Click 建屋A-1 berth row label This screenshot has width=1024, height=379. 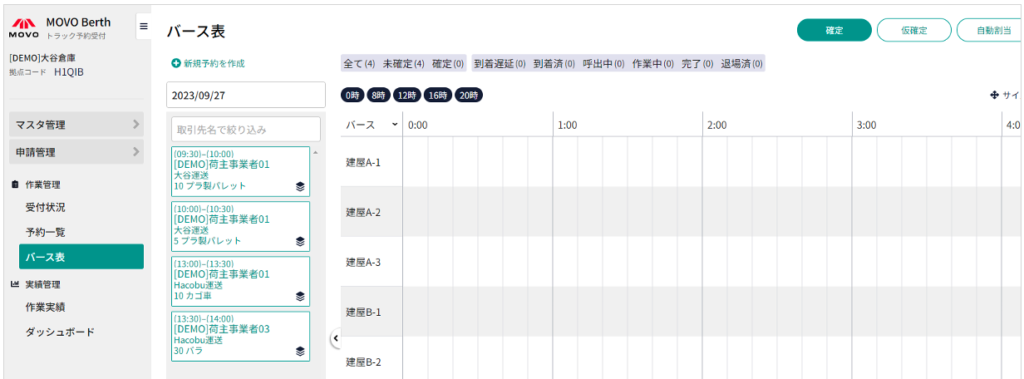click(363, 162)
